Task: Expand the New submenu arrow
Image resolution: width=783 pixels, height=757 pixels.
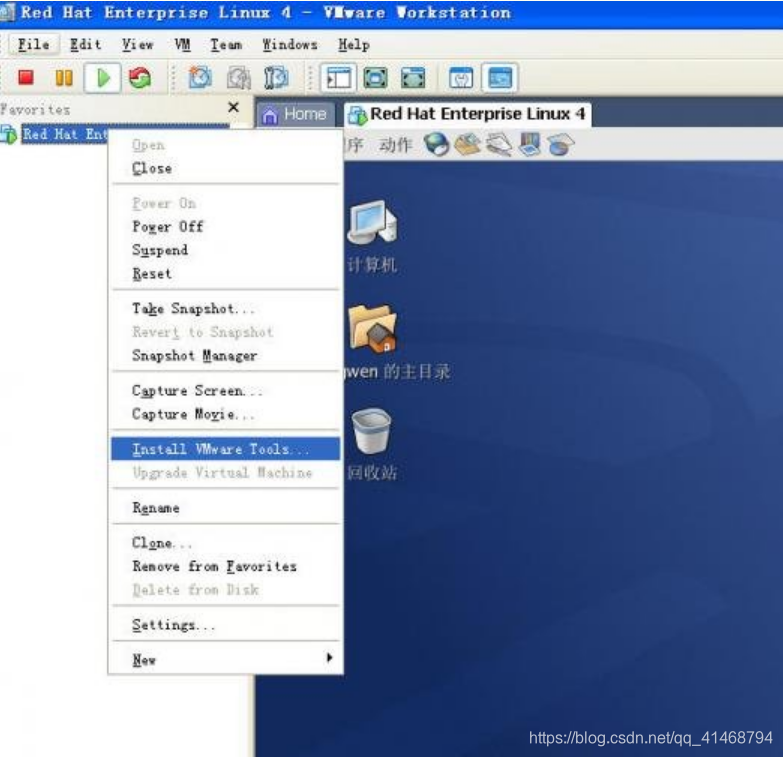Action: coord(329,658)
